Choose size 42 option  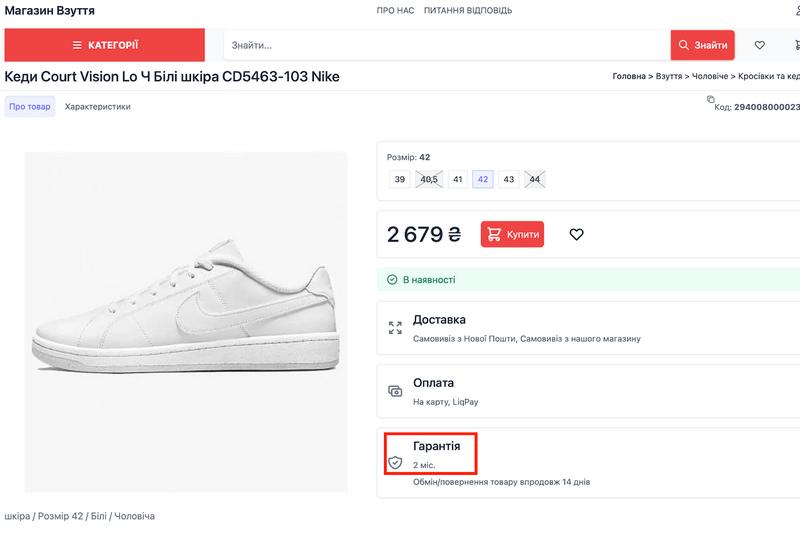coord(483,180)
